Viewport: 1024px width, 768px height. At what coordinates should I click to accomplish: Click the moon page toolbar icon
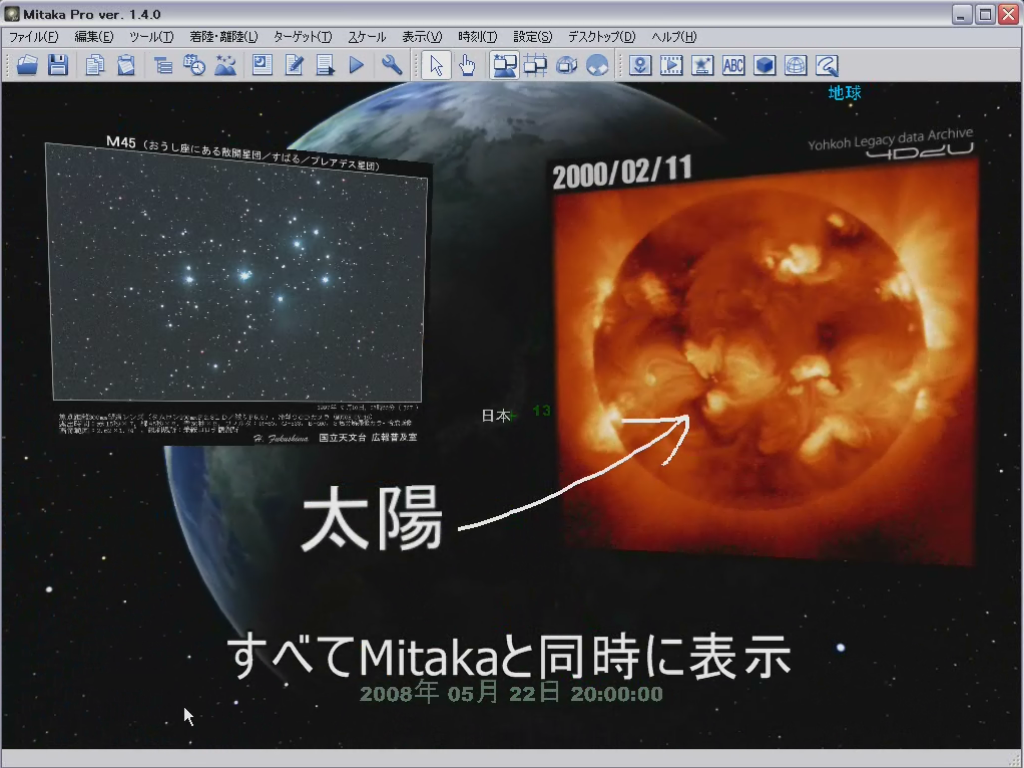tap(262, 65)
